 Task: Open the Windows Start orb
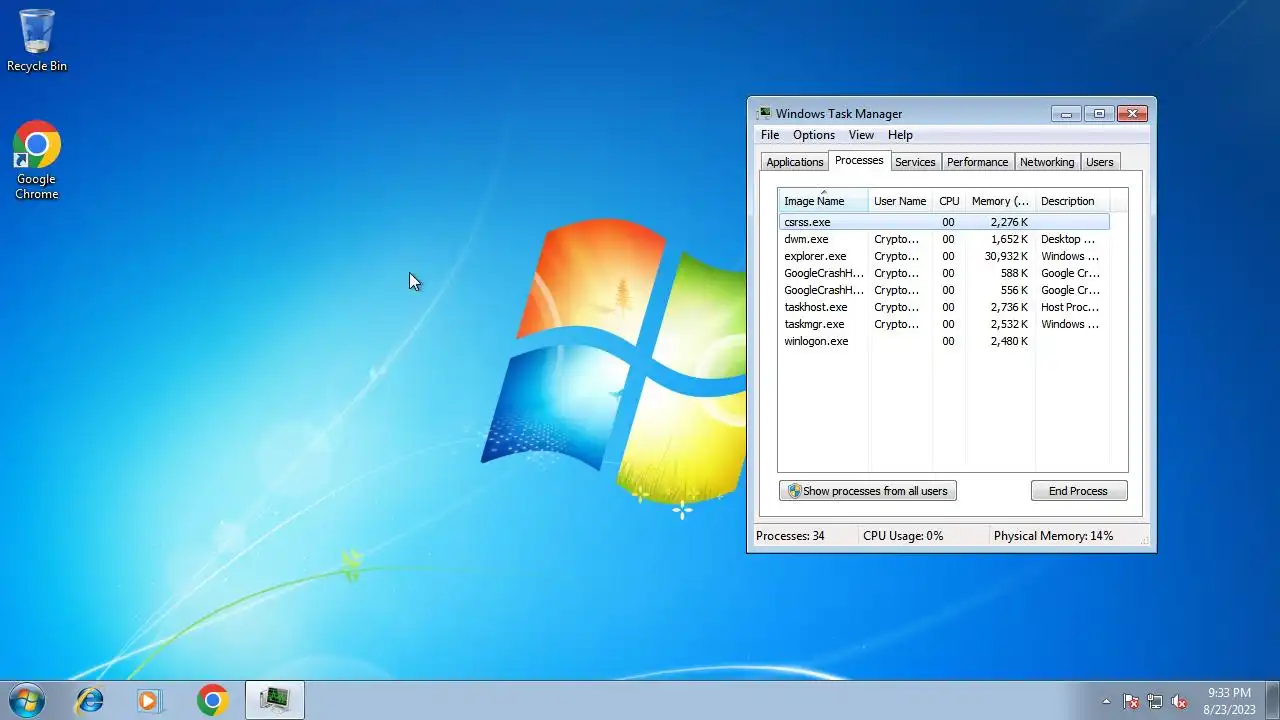tap(27, 700)
